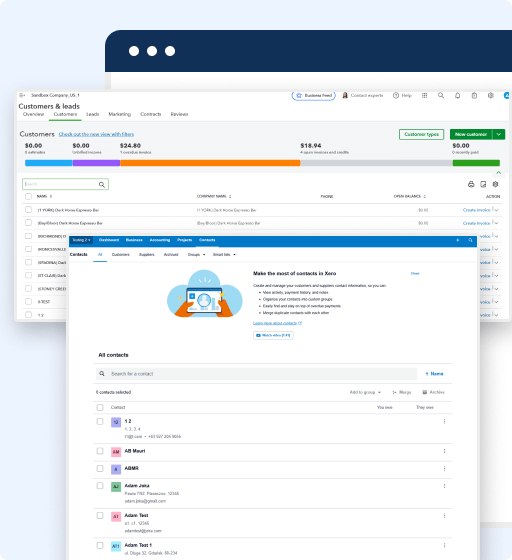512x560 pixels.
Task: Click the Customer types button
Action: pyautogui.click(x=421, y=134)
